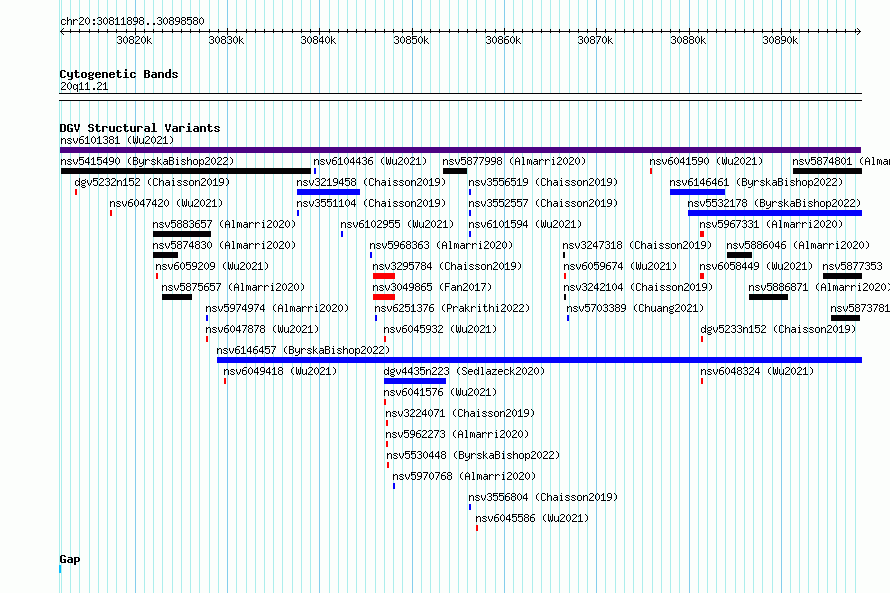This screenshot has width=890, height=593.
Task: Open nsv6041590 (Wu2021) variant details
Action: pos(707,161)
